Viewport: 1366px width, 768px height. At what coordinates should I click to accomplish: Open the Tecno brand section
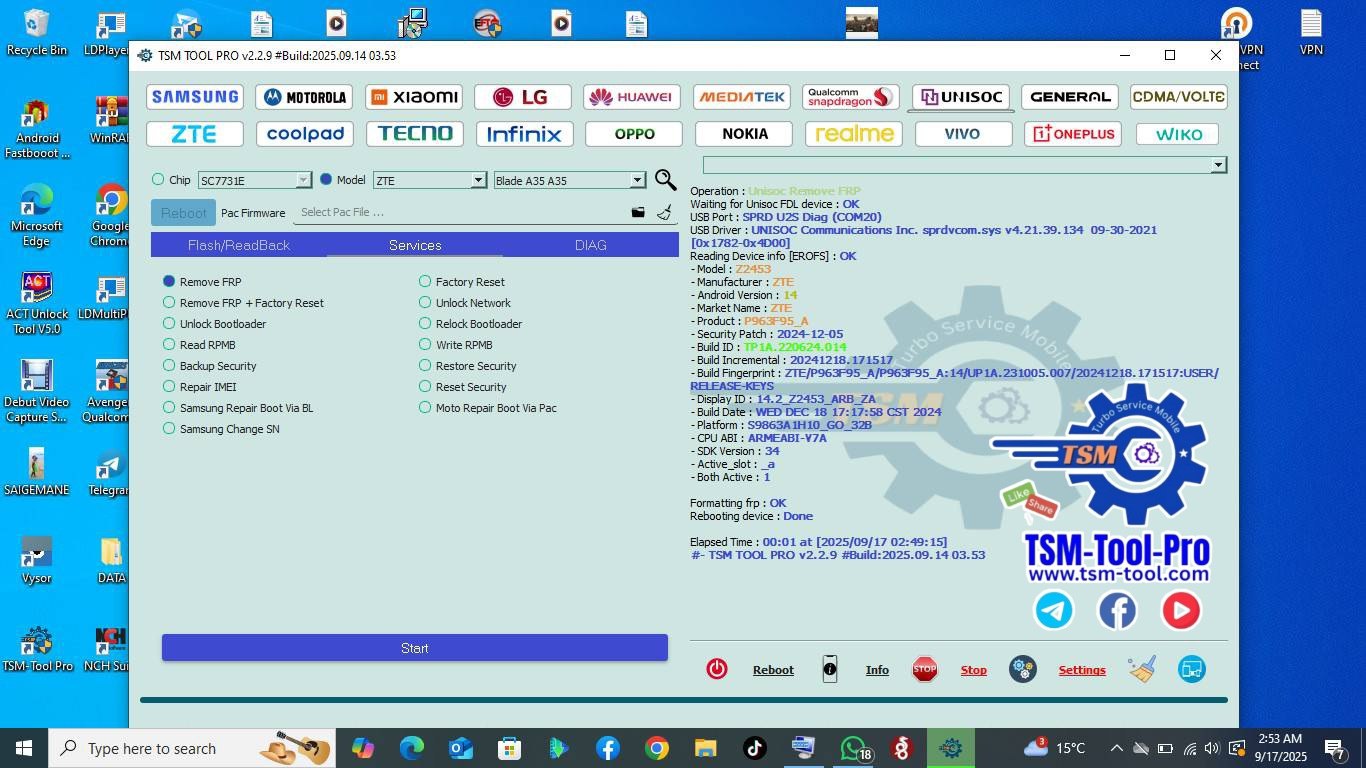pyautogui.click(x=414, y=134)
